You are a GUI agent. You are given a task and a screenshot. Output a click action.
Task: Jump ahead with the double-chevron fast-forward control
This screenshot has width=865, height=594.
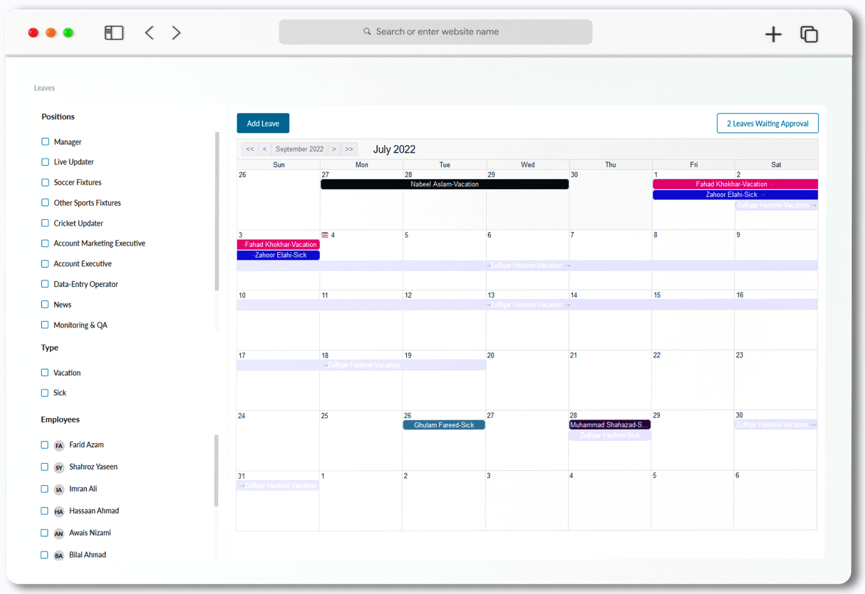click(x=350, y=148)
